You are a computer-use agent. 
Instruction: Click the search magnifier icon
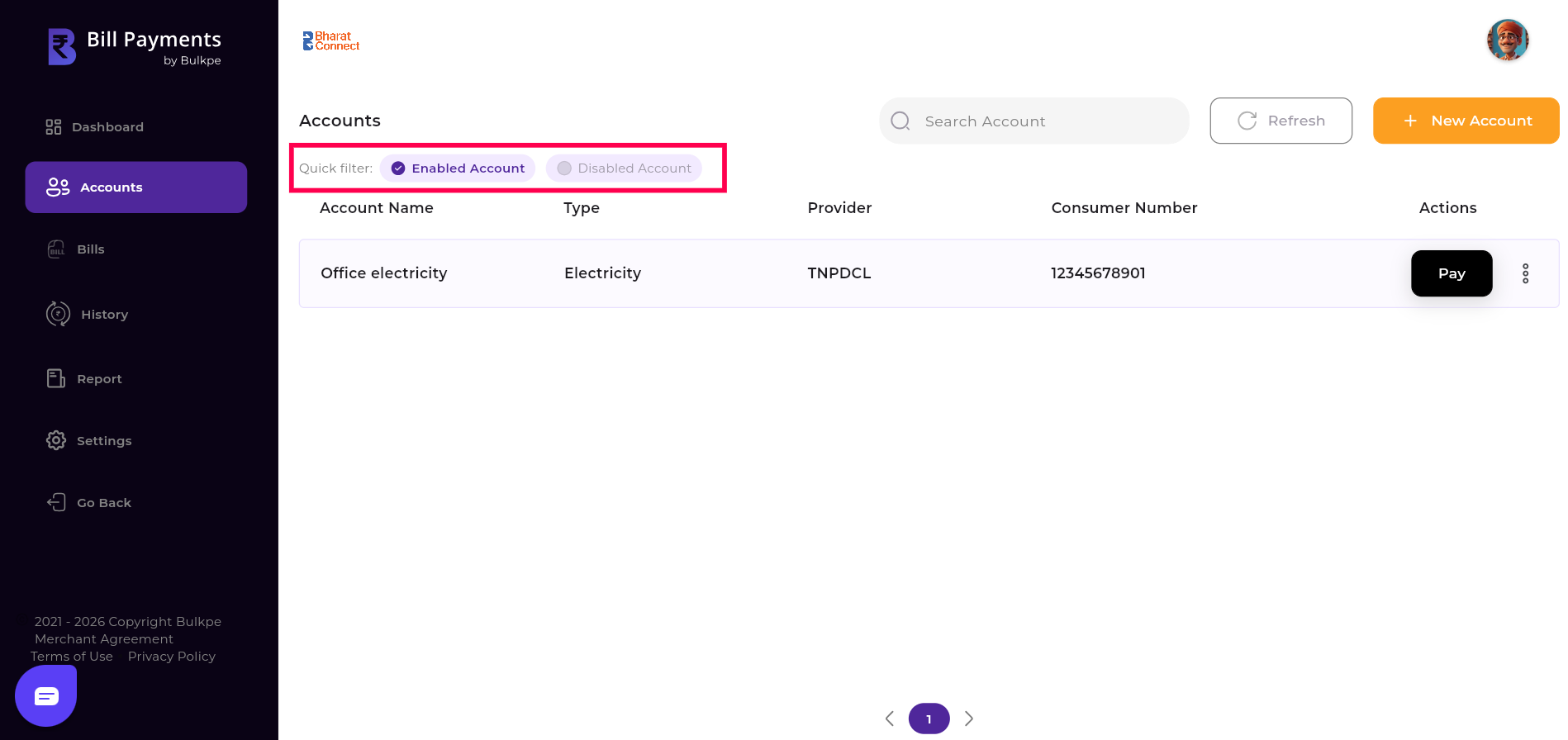click(900, 121)
